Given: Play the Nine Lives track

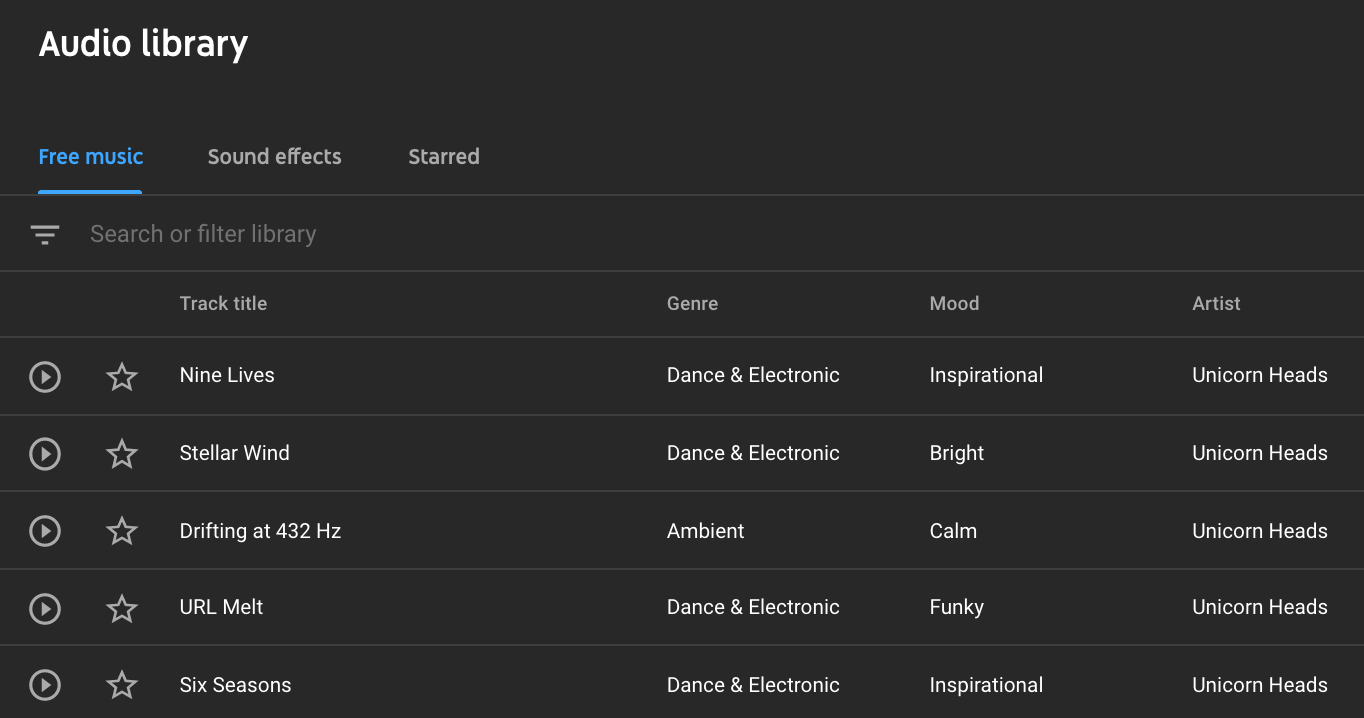Looking at the screenshot, I should point(45,377).
